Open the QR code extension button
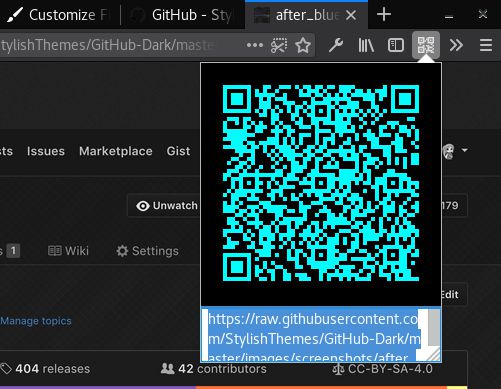 coord(426,45)
